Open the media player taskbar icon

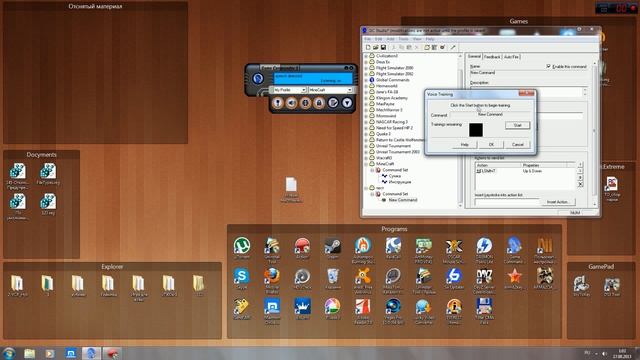click(50, 353)
